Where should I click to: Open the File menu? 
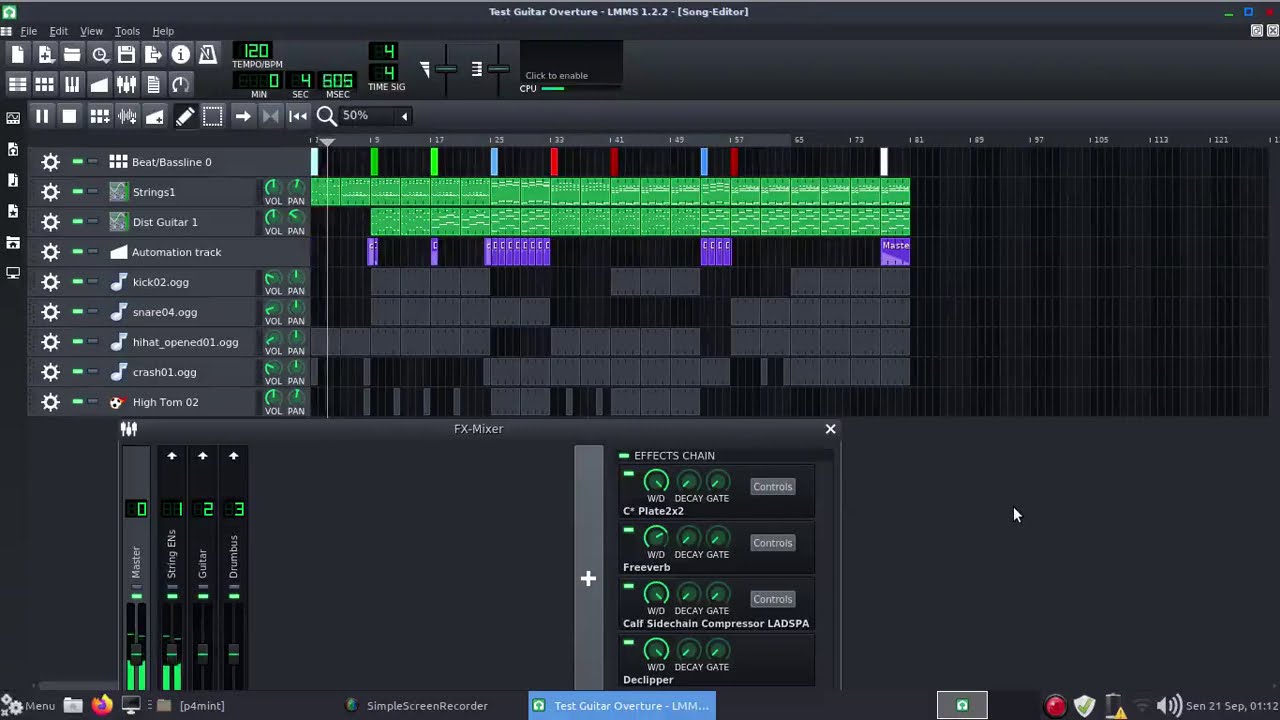pos(28,31)
